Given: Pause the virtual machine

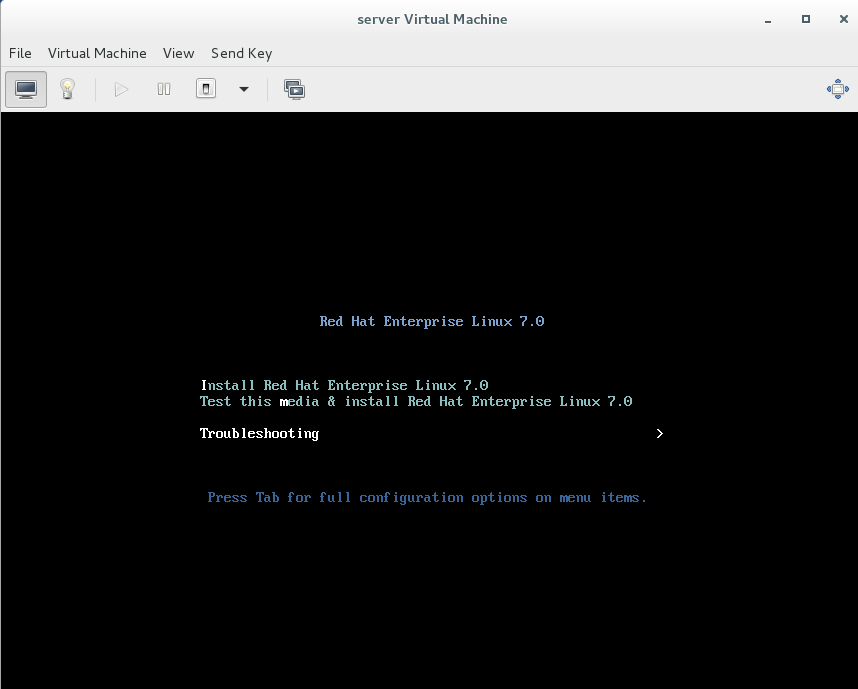Looking at the screenshot, I should [x=164, y=89].
